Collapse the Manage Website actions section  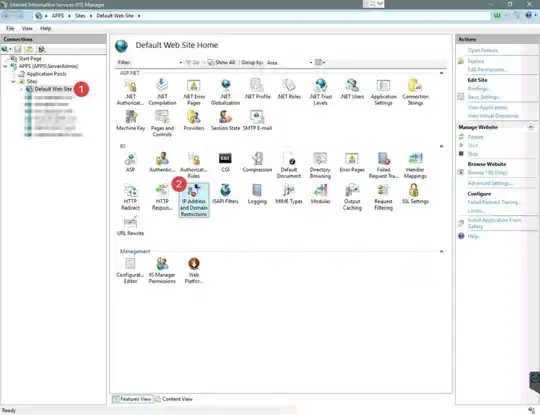point(530,127)
